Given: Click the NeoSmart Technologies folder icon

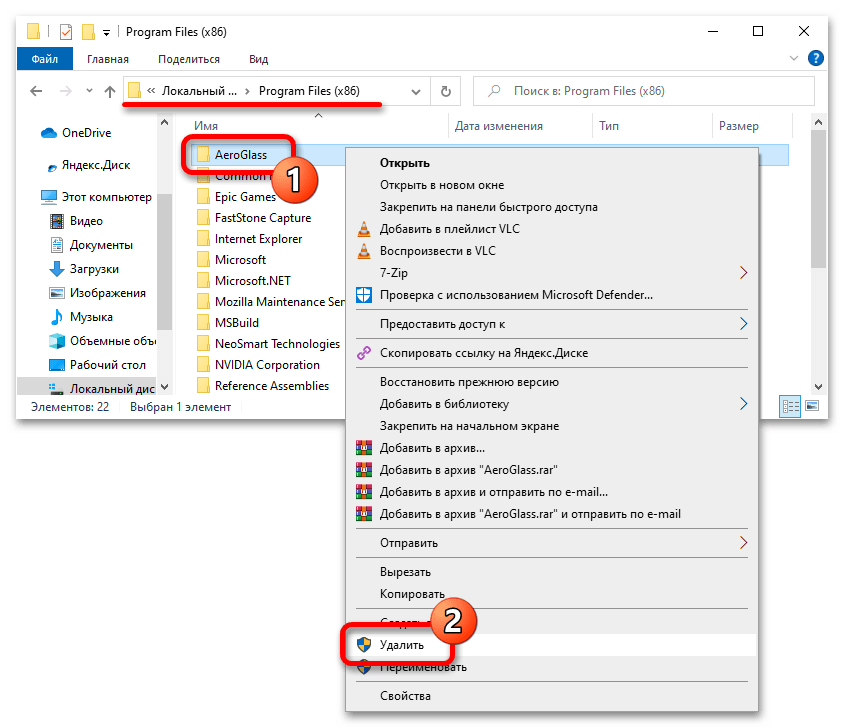Looking at the screenshot, I should (203, 344).
